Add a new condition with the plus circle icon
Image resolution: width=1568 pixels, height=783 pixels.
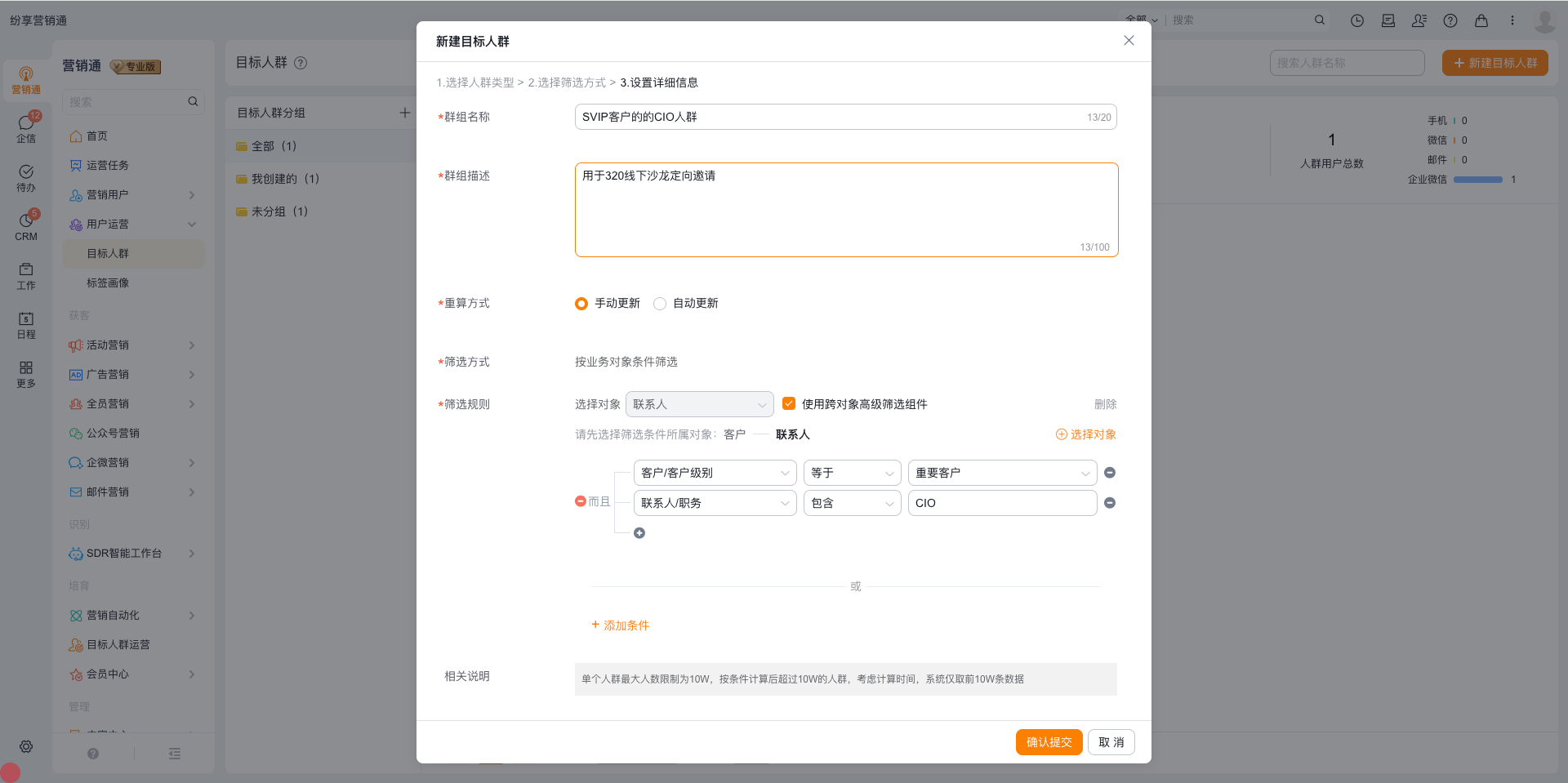coord(639,533)
